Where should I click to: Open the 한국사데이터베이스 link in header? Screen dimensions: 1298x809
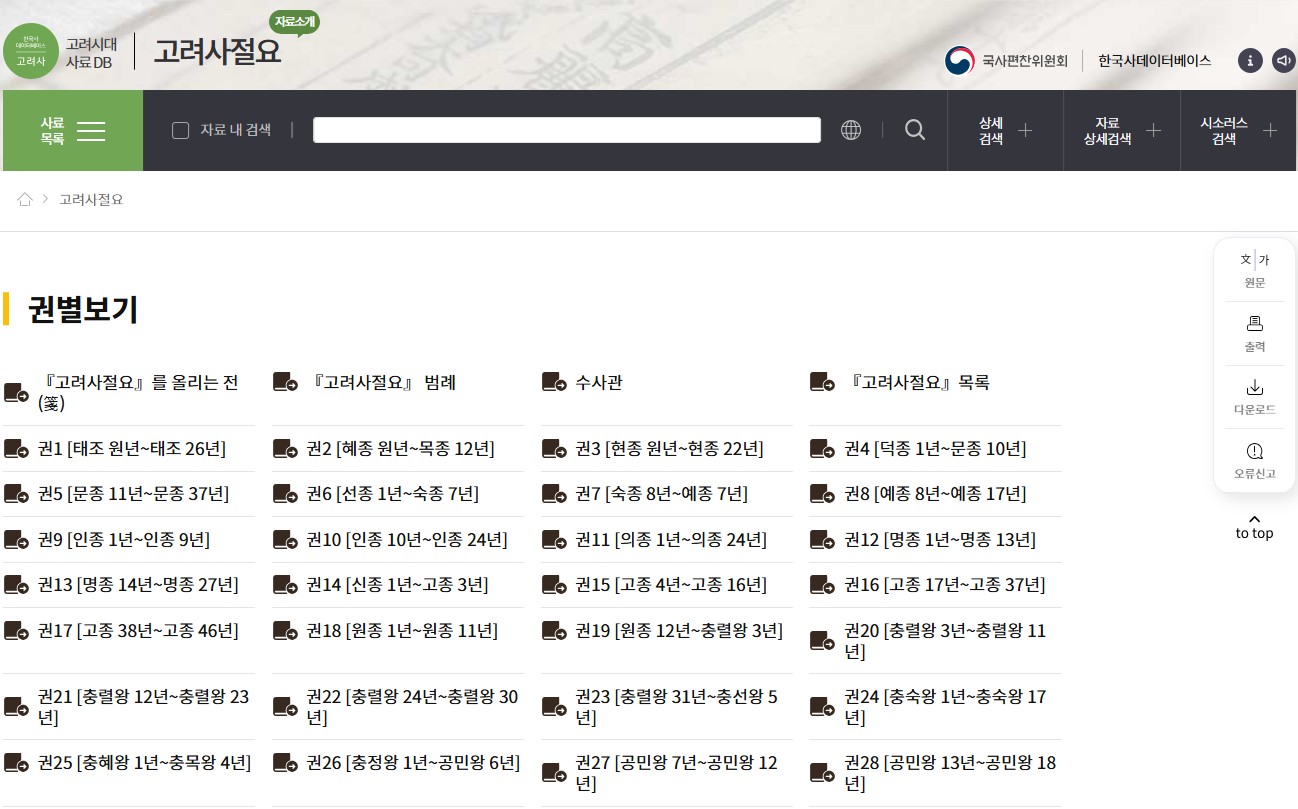click(1154, 61)
